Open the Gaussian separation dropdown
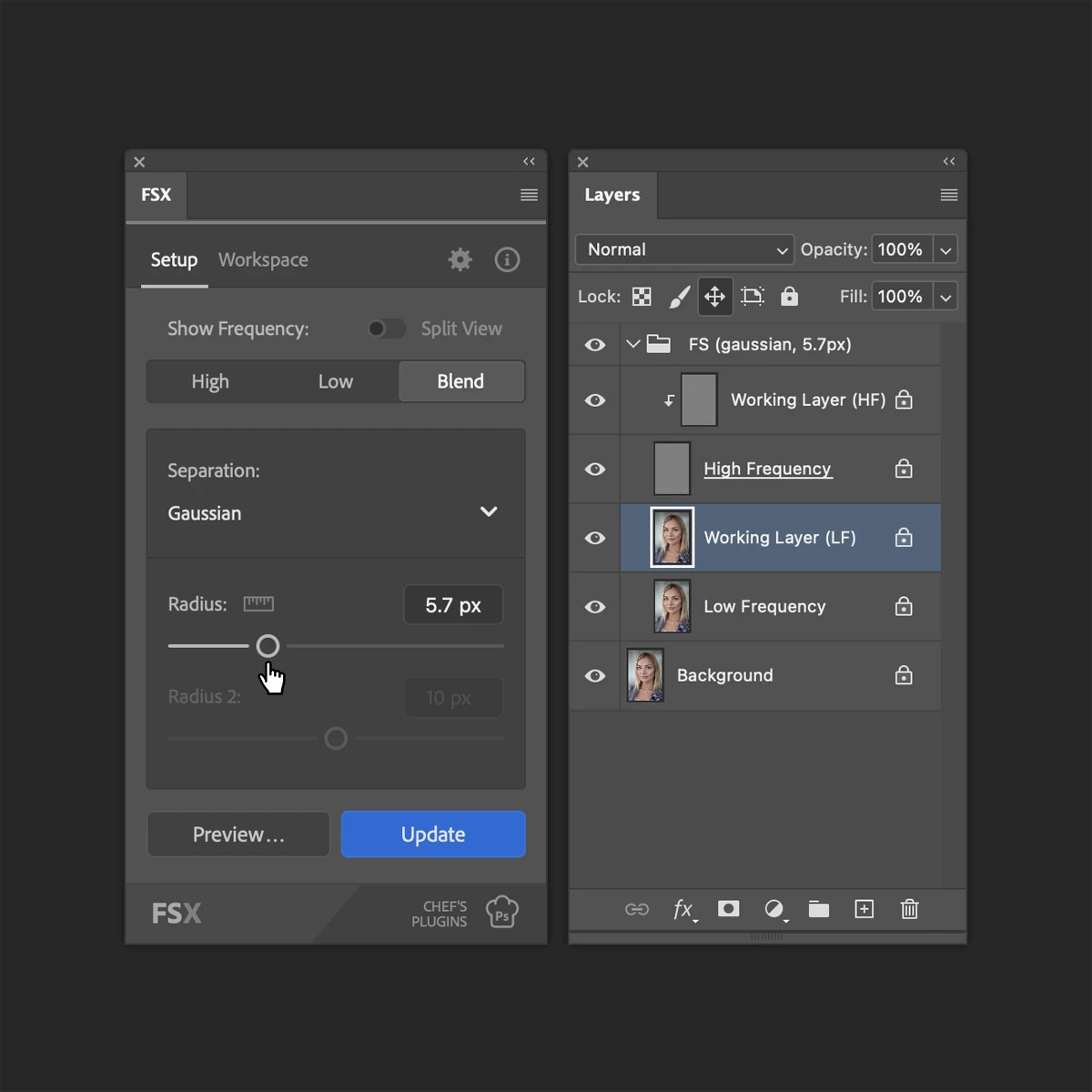Image resolution: width=1092 pixels, height=1092 pixels. pyautogui.click(x=336, y=512)
